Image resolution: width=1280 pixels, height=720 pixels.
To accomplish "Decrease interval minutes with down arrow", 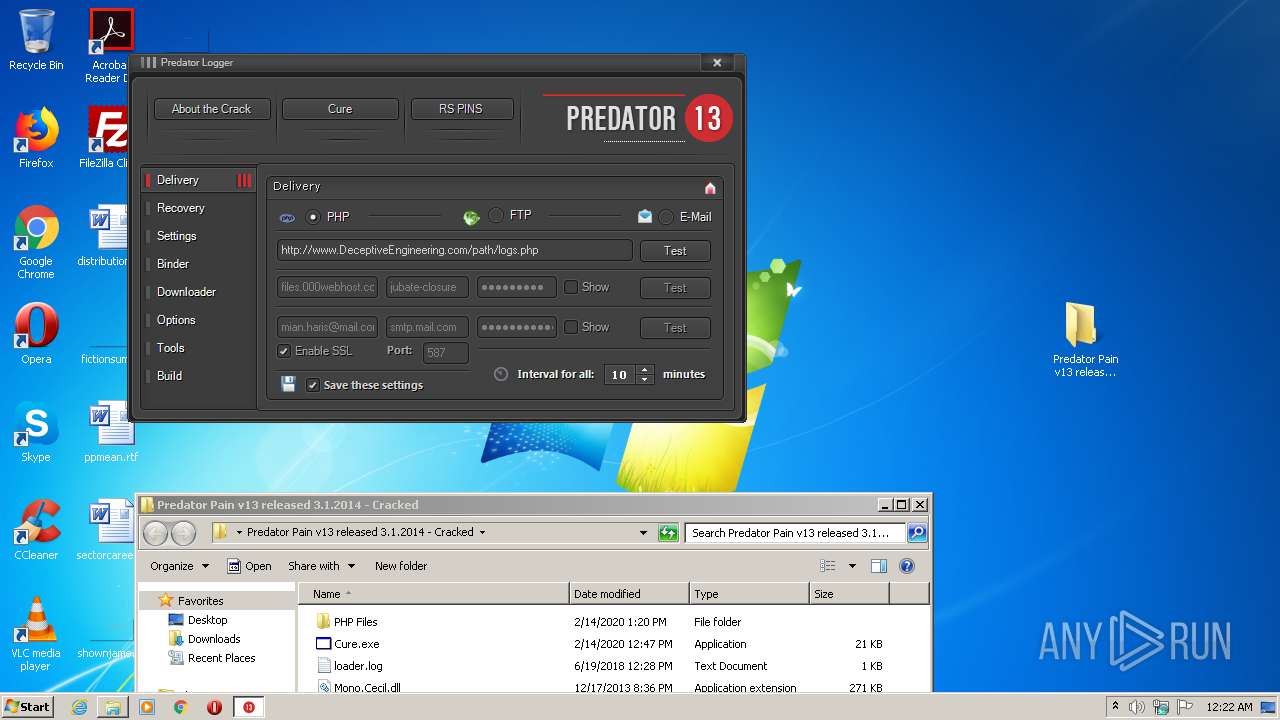I will click(x=645, y=379).
